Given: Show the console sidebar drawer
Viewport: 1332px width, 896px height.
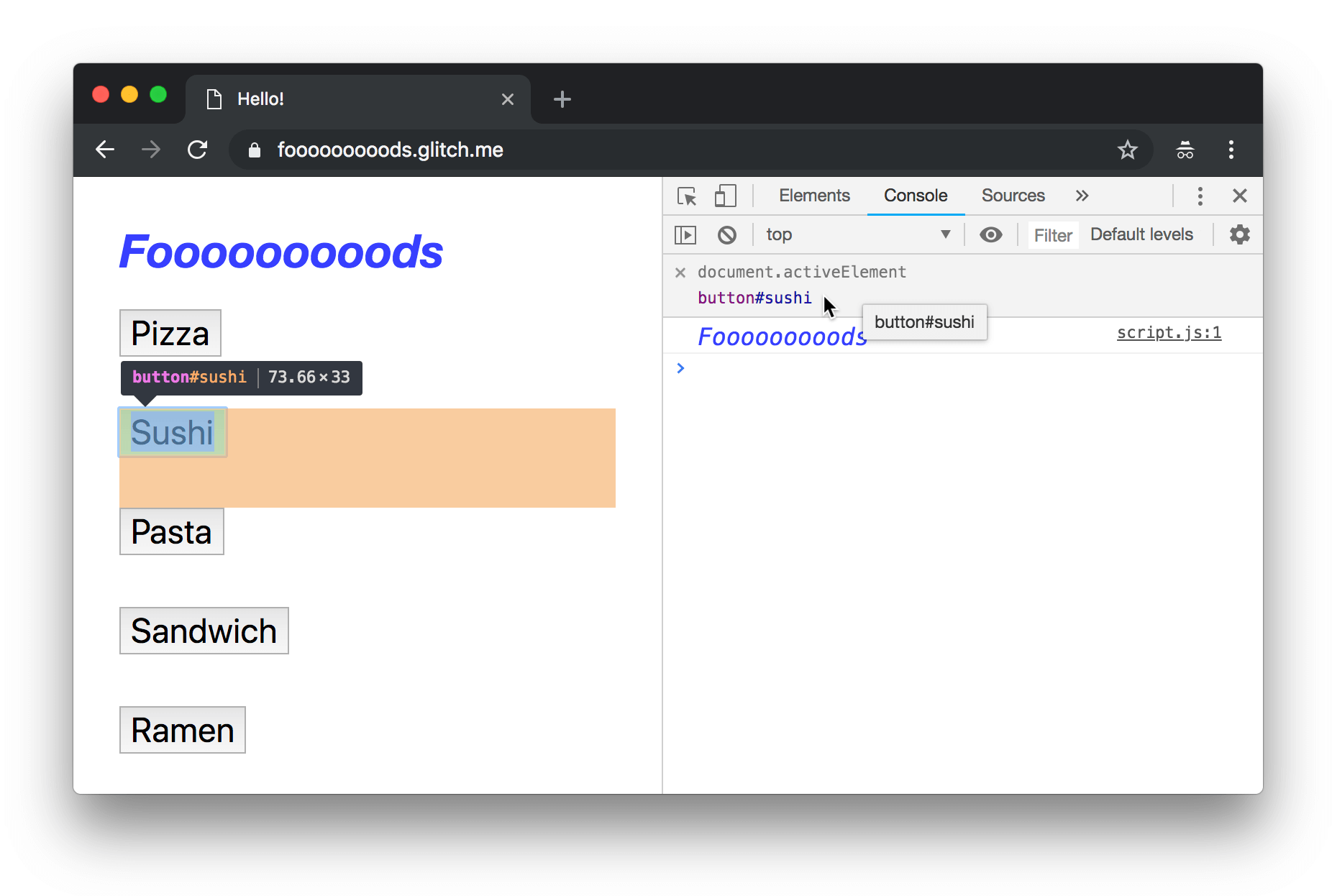Looking at the screenshot, I should [685, 234].
